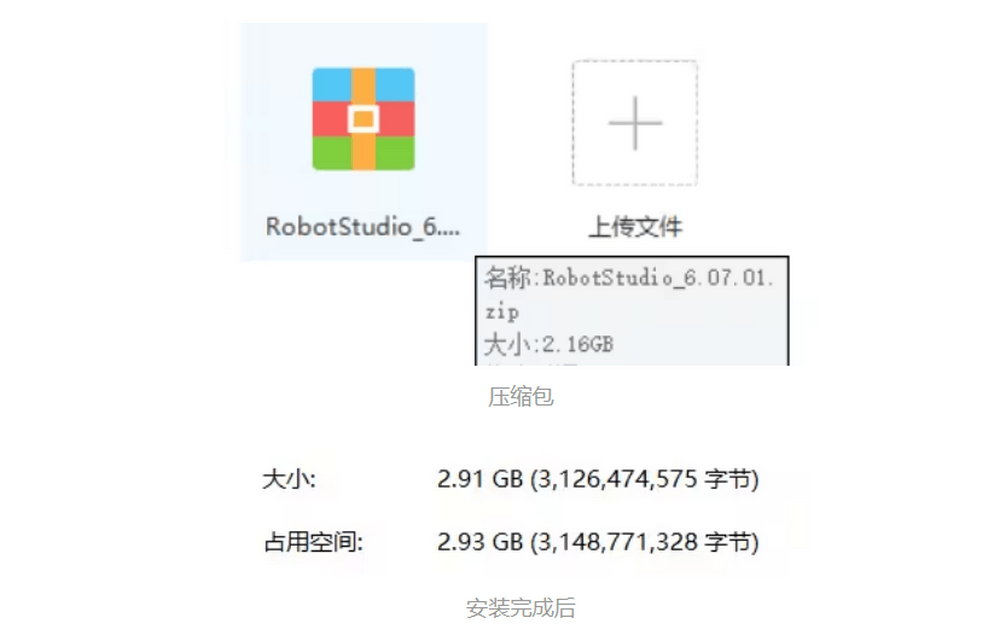
Task: Click the RobotStudio_6.... file name label
Action: pyautogui.click(x=362, y=227)
